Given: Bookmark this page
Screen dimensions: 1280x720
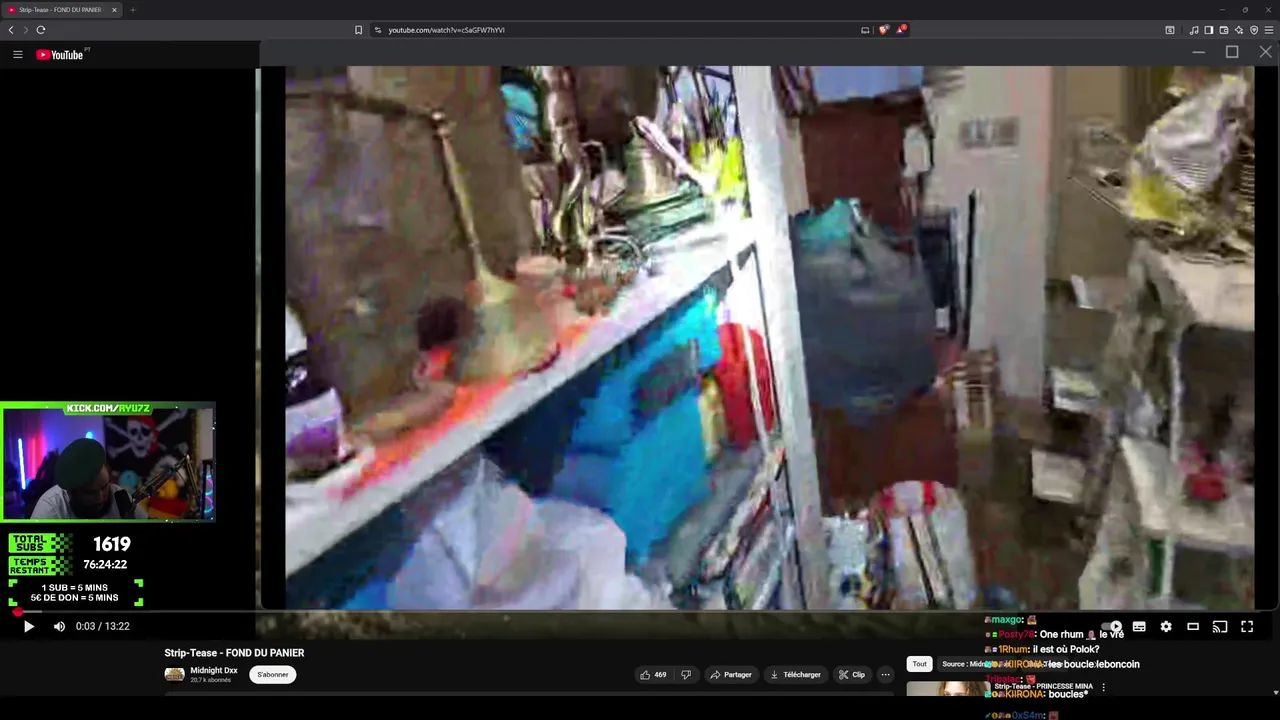Looking at the screenshot, I should point(358,30).
